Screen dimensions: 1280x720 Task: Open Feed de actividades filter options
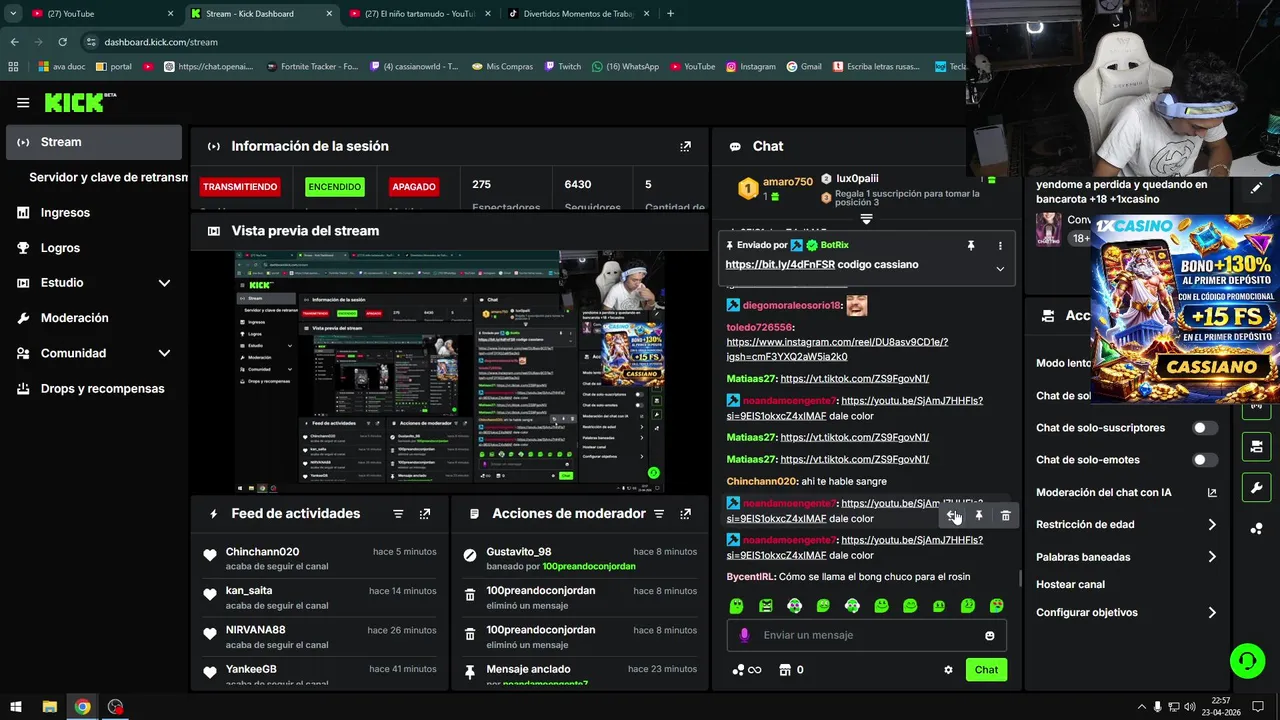pyautogui.click(x=398, y=514)
